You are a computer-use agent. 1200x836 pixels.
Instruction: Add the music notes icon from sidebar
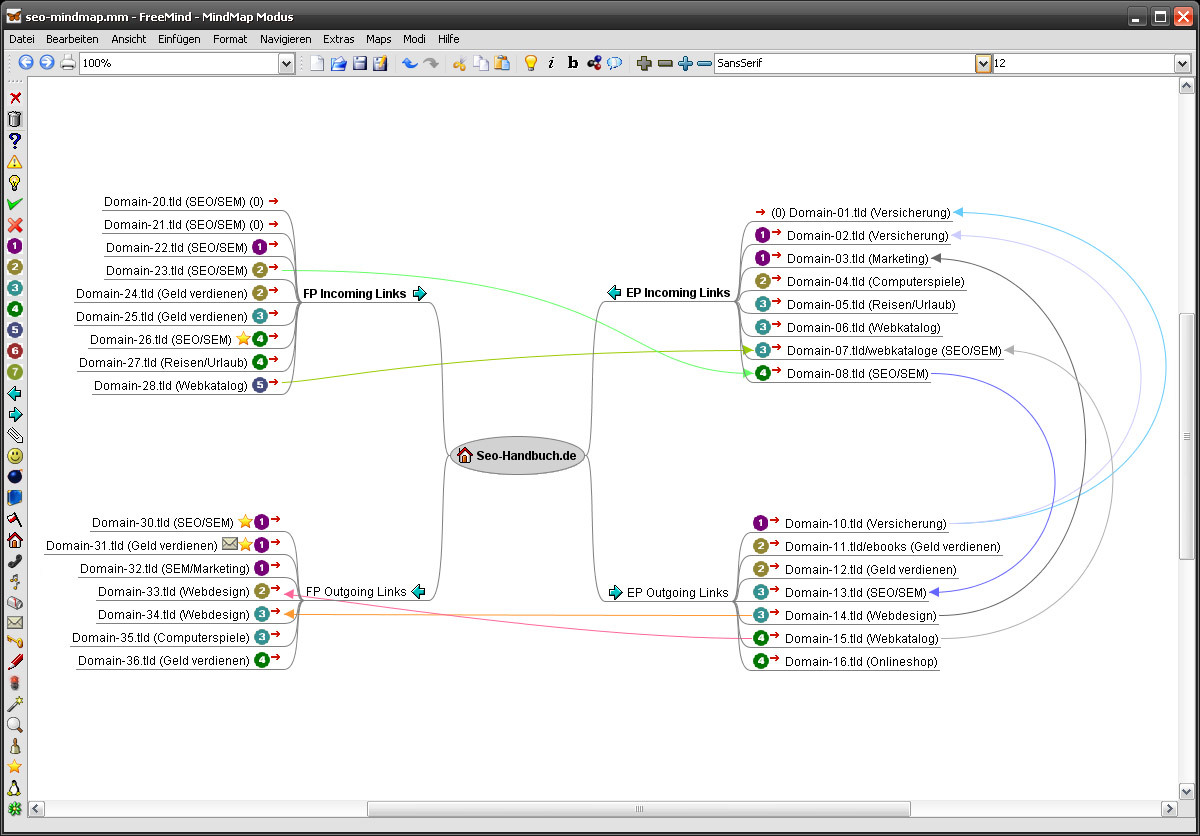click(15, 581)
